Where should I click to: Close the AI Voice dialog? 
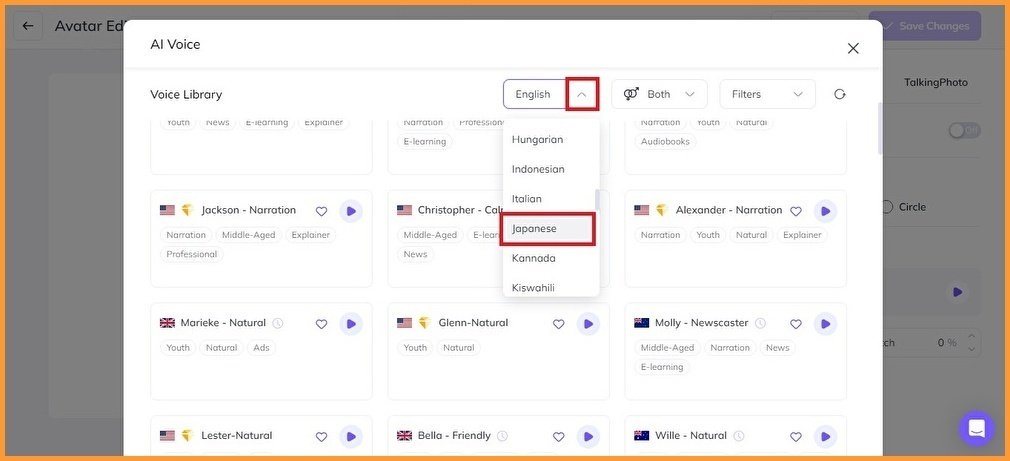(853, 48)
